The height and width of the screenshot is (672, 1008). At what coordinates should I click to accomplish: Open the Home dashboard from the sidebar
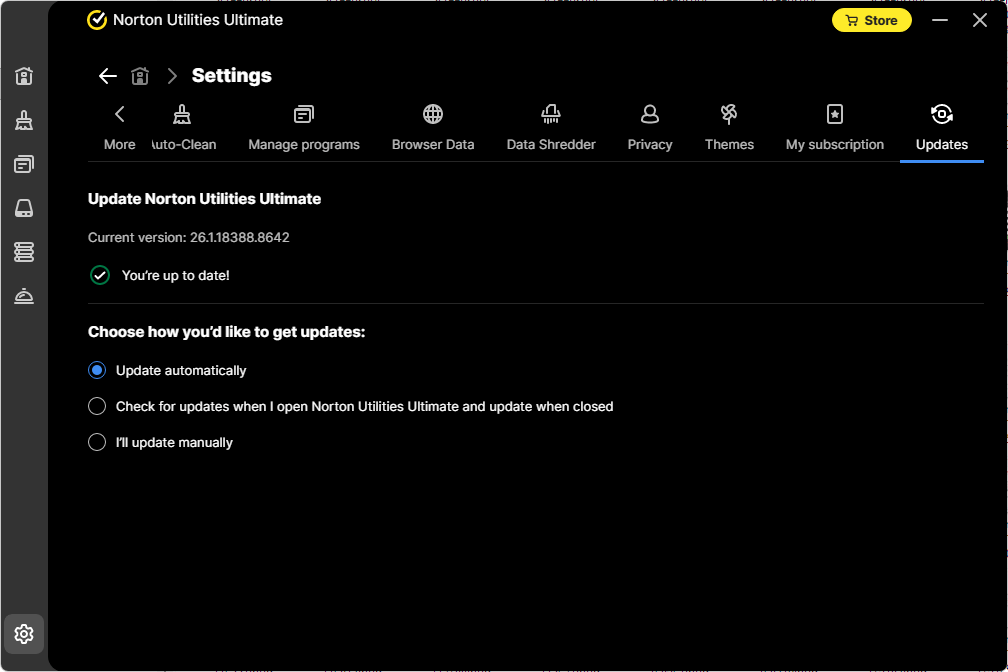pos(24,76)
